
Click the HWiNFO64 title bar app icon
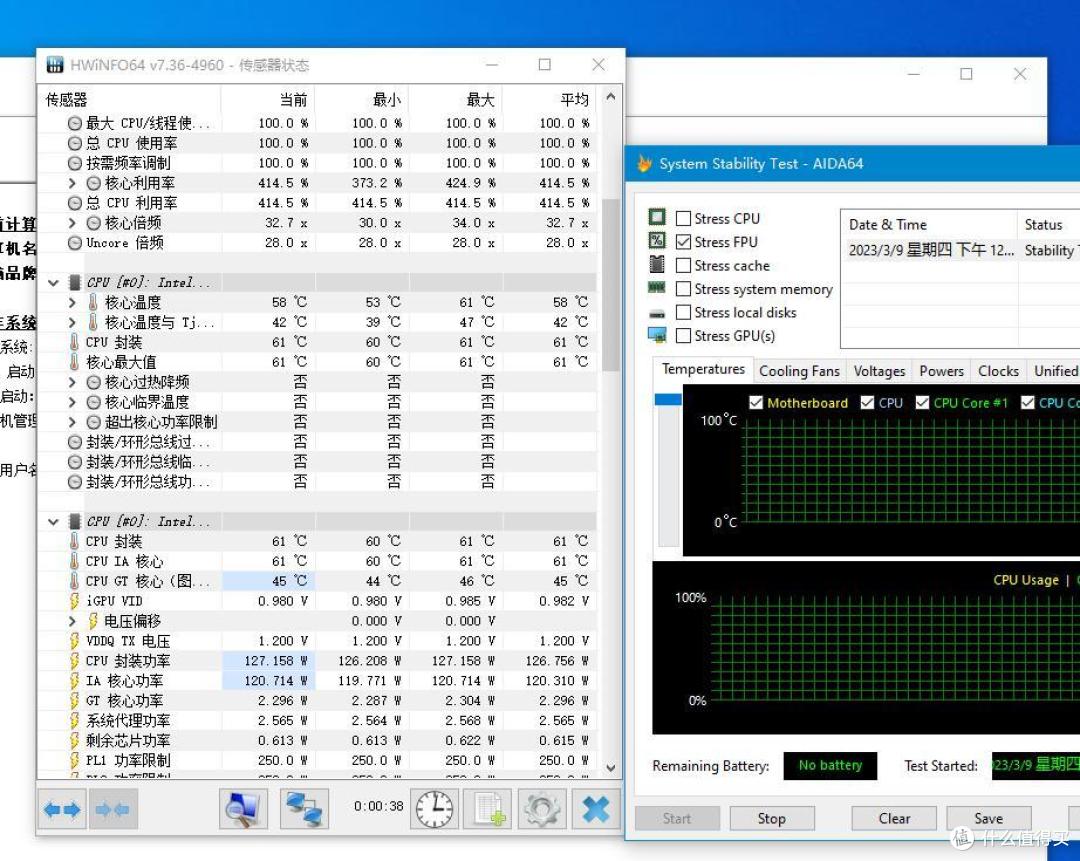tap(55, 65)
